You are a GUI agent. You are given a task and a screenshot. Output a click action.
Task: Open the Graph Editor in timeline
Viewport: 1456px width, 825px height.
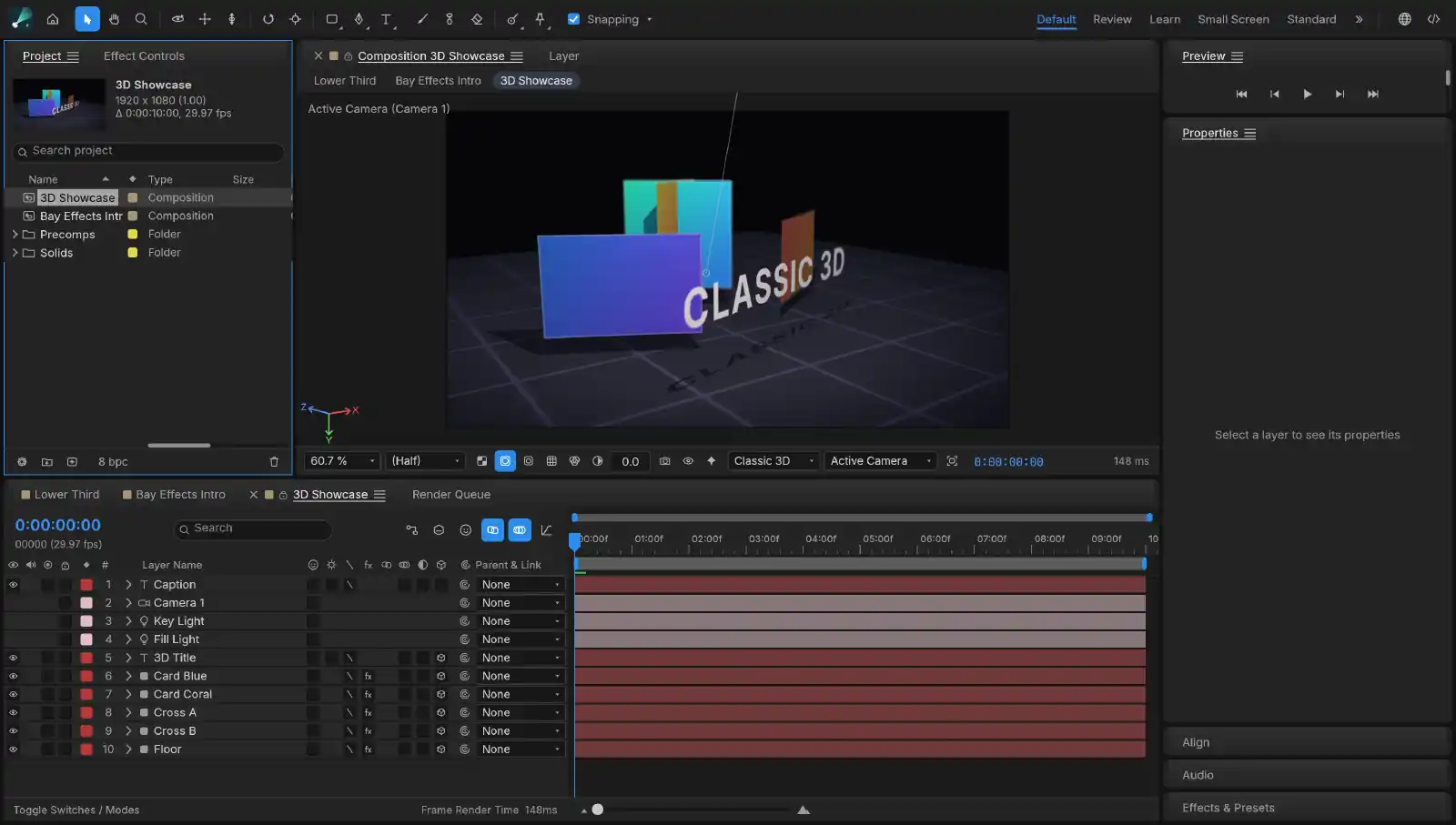click(546, 529)
